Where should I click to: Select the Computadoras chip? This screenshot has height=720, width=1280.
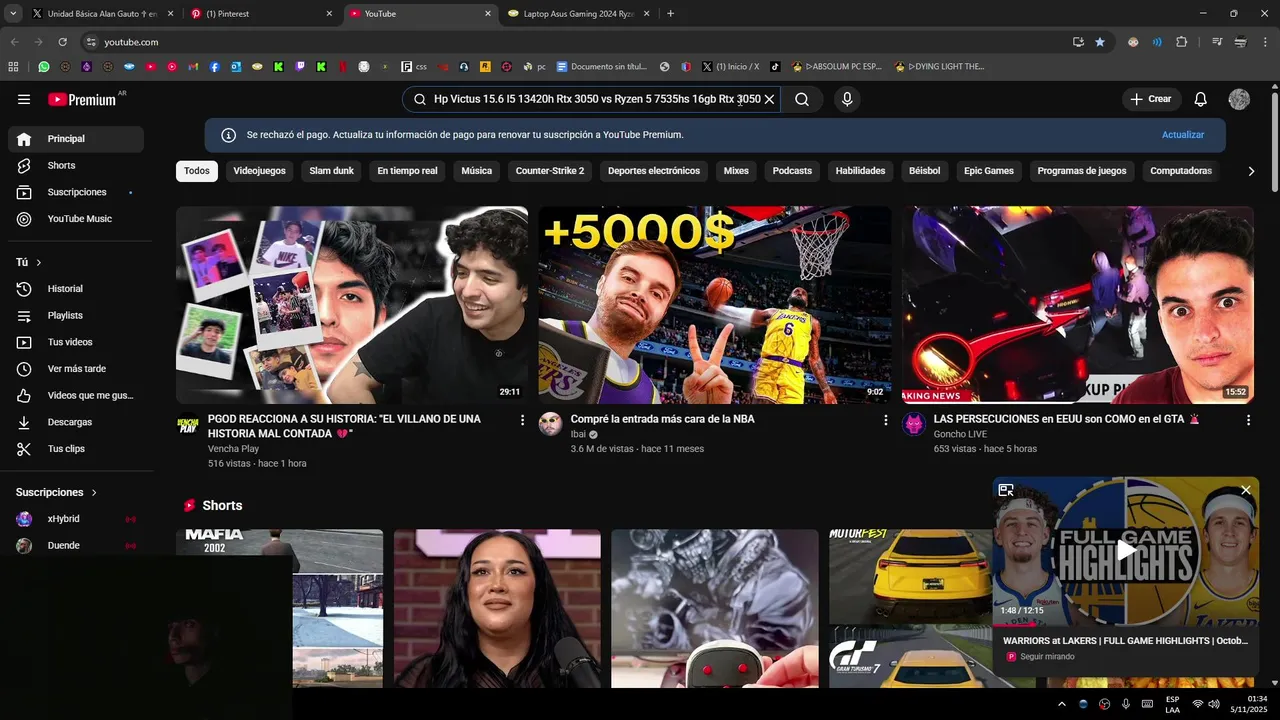click(x=1181, y=171)
